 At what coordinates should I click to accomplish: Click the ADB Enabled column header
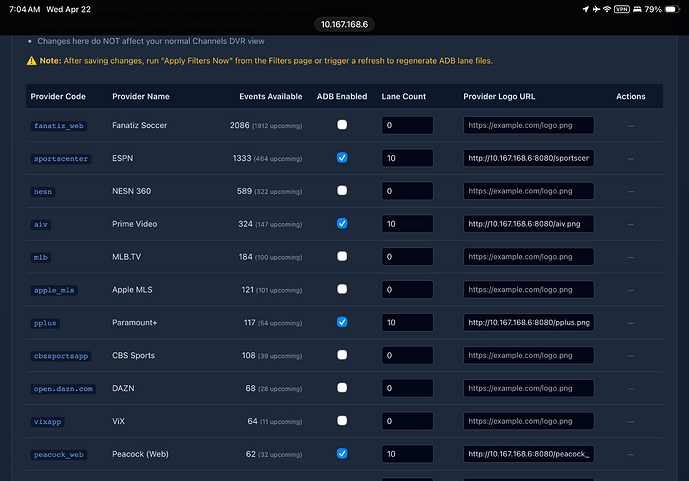tap(342, 96)
